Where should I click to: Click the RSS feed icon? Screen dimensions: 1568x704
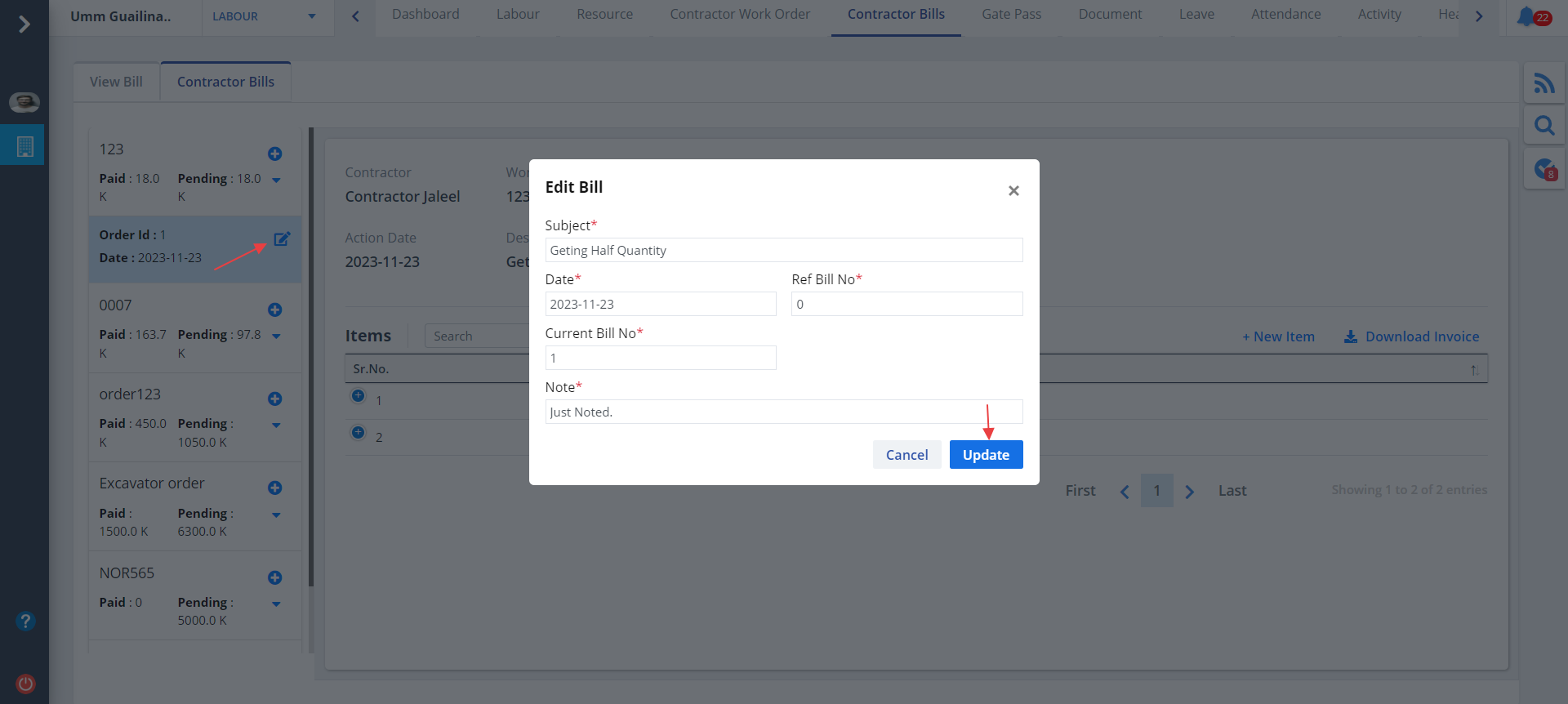coord(1543,83)
